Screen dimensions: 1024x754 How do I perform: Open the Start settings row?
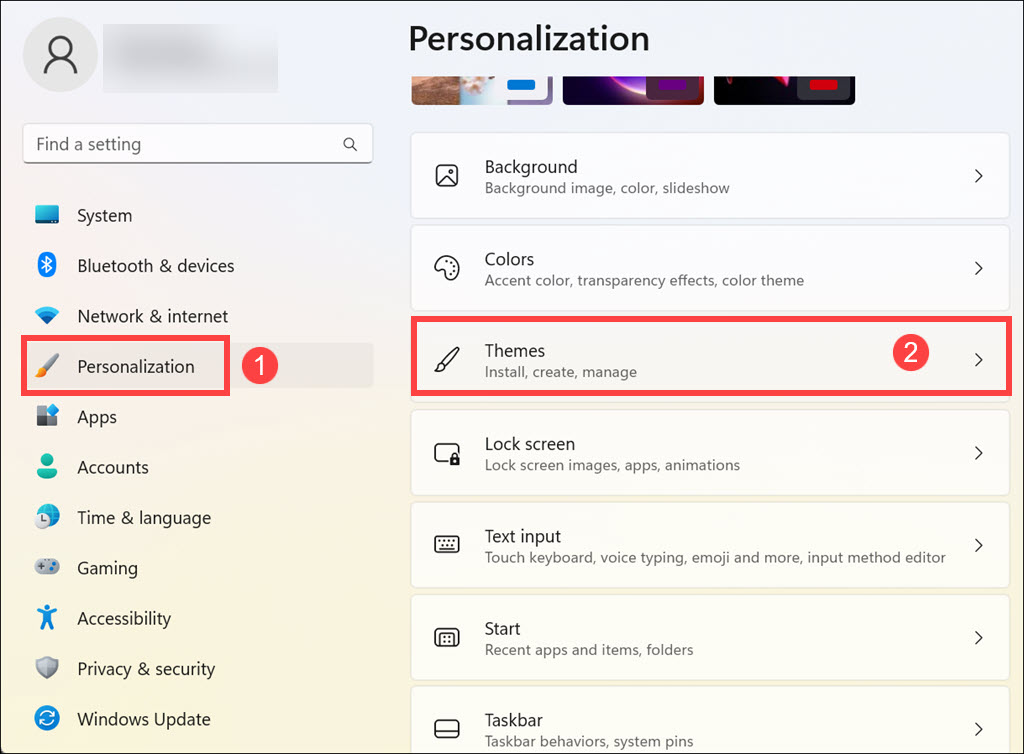click(709, 638)
